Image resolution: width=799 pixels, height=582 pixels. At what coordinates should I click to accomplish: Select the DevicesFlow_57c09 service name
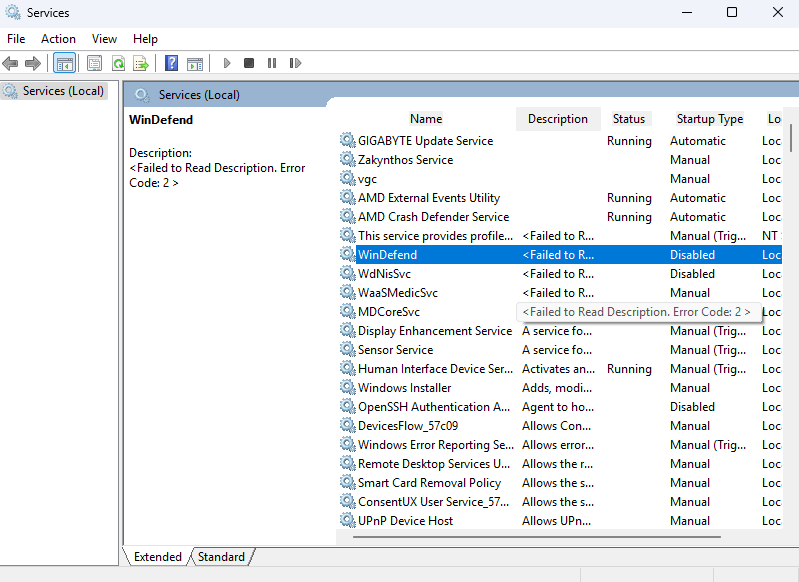click(408, 426)
